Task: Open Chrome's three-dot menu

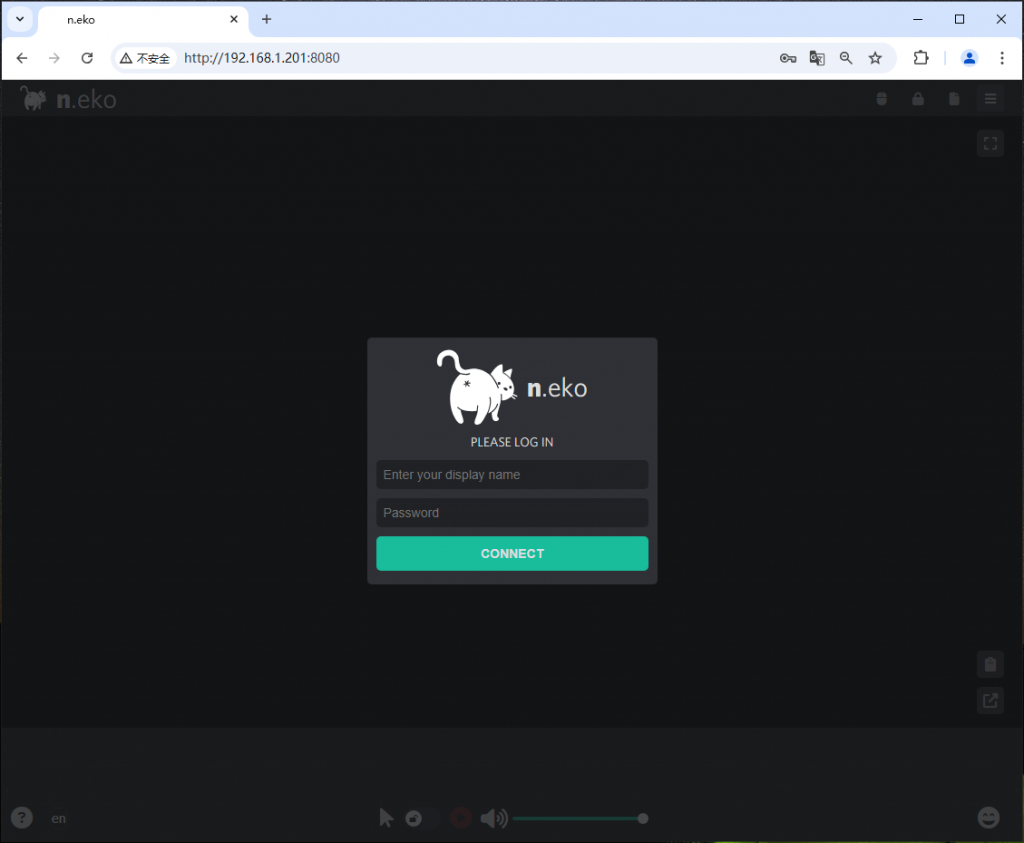Action: tap(1002, 58)
